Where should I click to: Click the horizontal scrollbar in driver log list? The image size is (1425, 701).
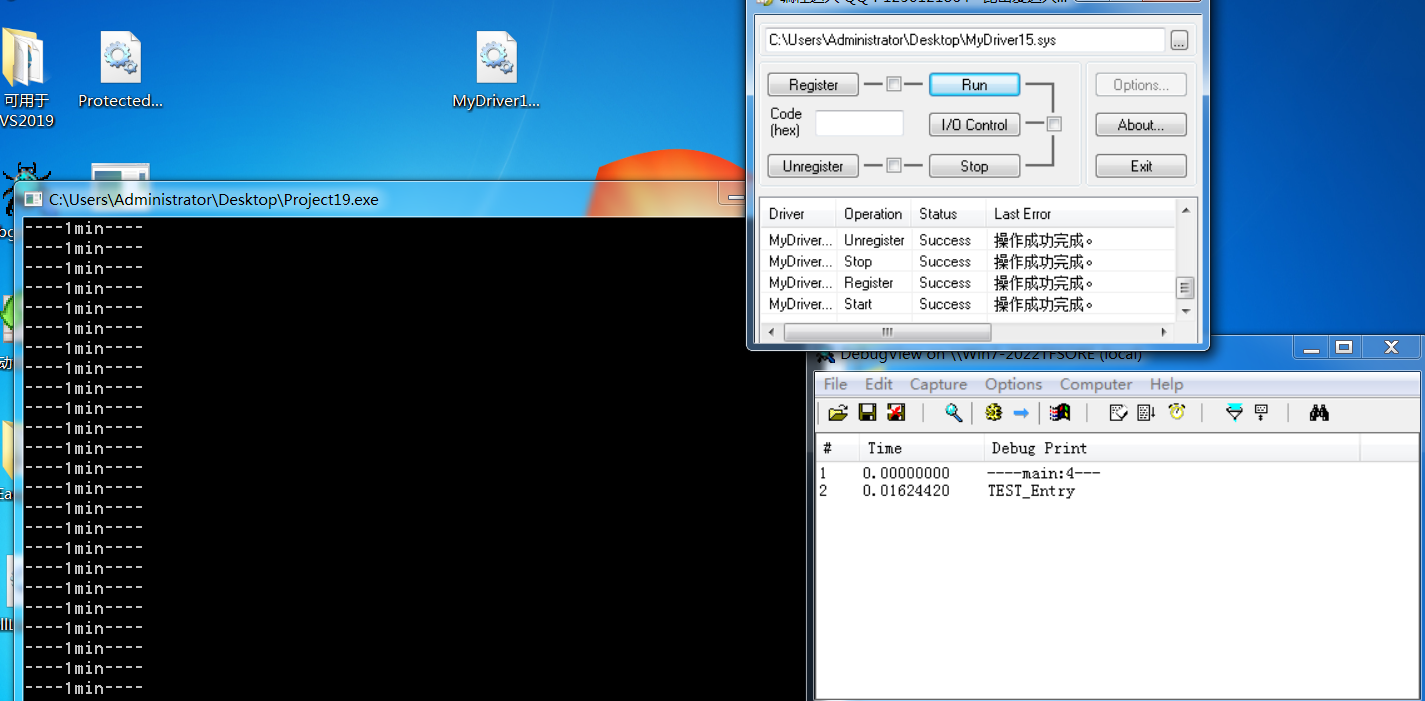(887, 332)
